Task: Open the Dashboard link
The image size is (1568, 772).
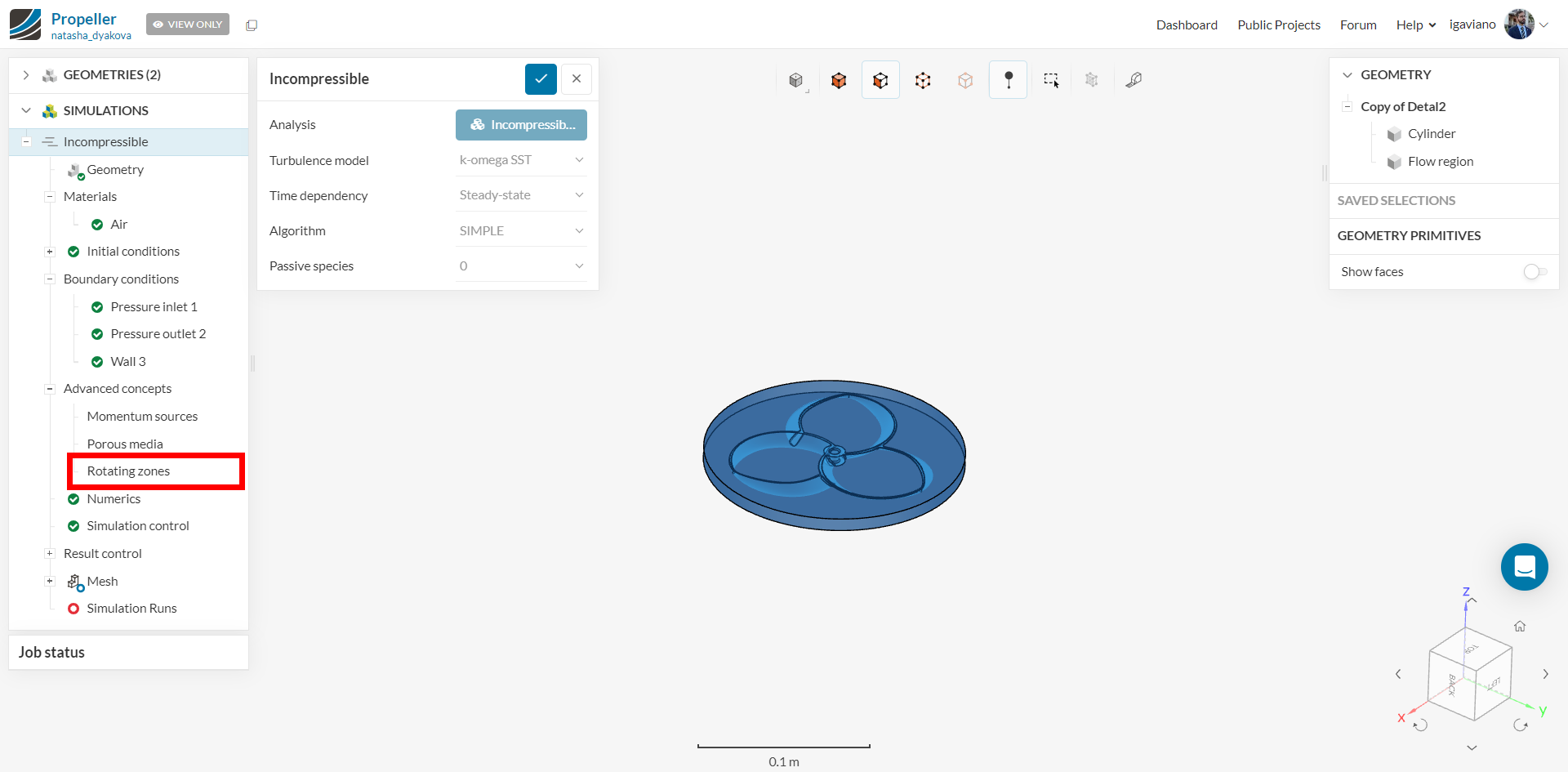Action: coord(1187,25)
